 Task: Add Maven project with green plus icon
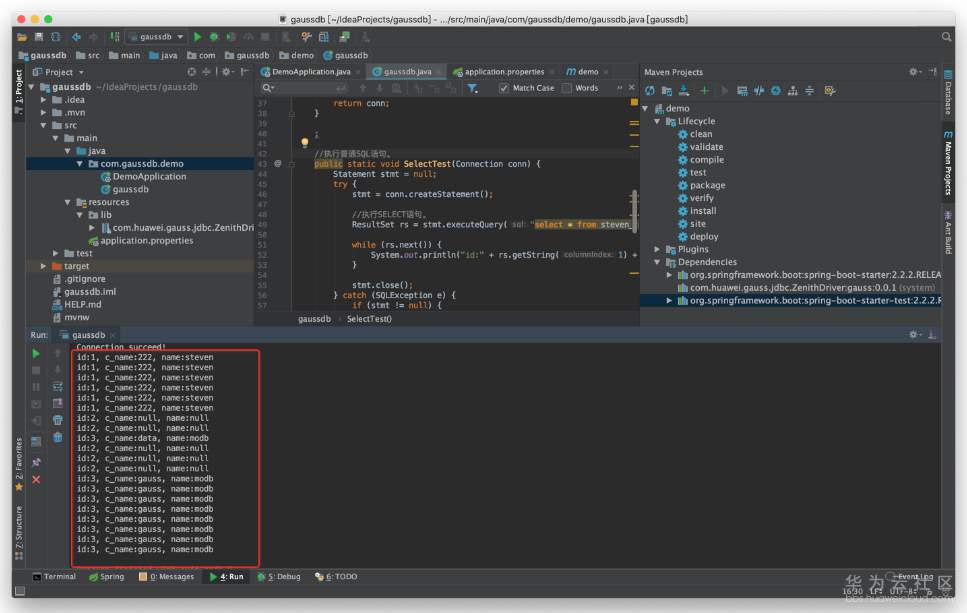pos(704,90)
